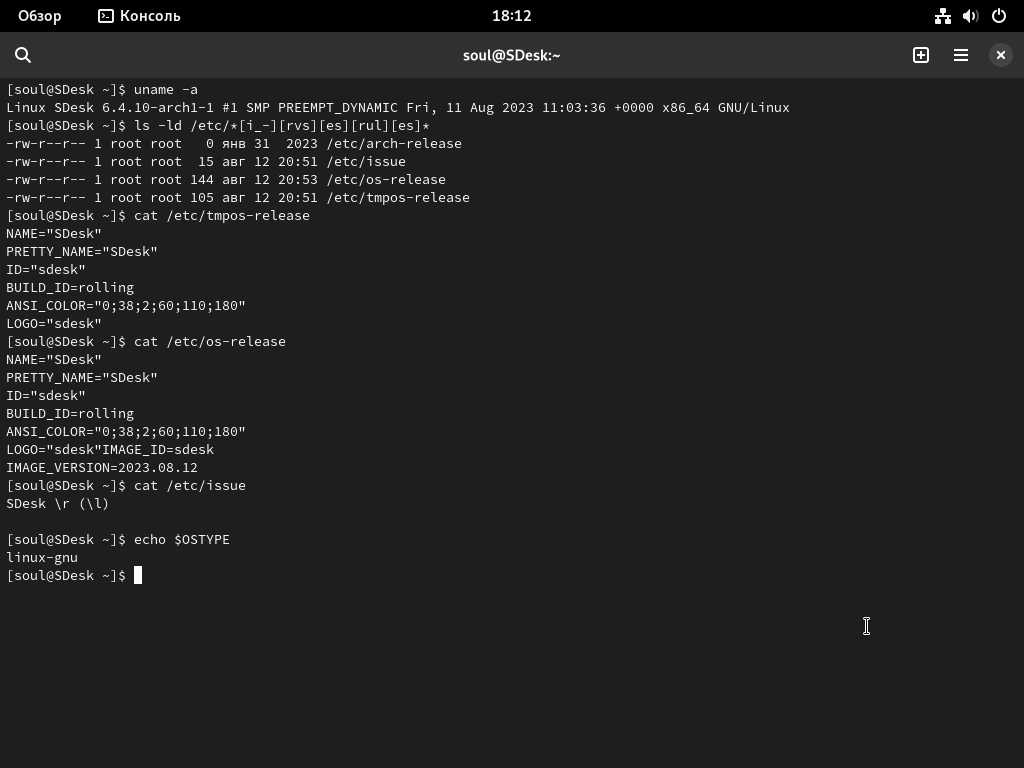
Task: Click the 'echo $OSTYPE' command line
Action: point(118,539)
